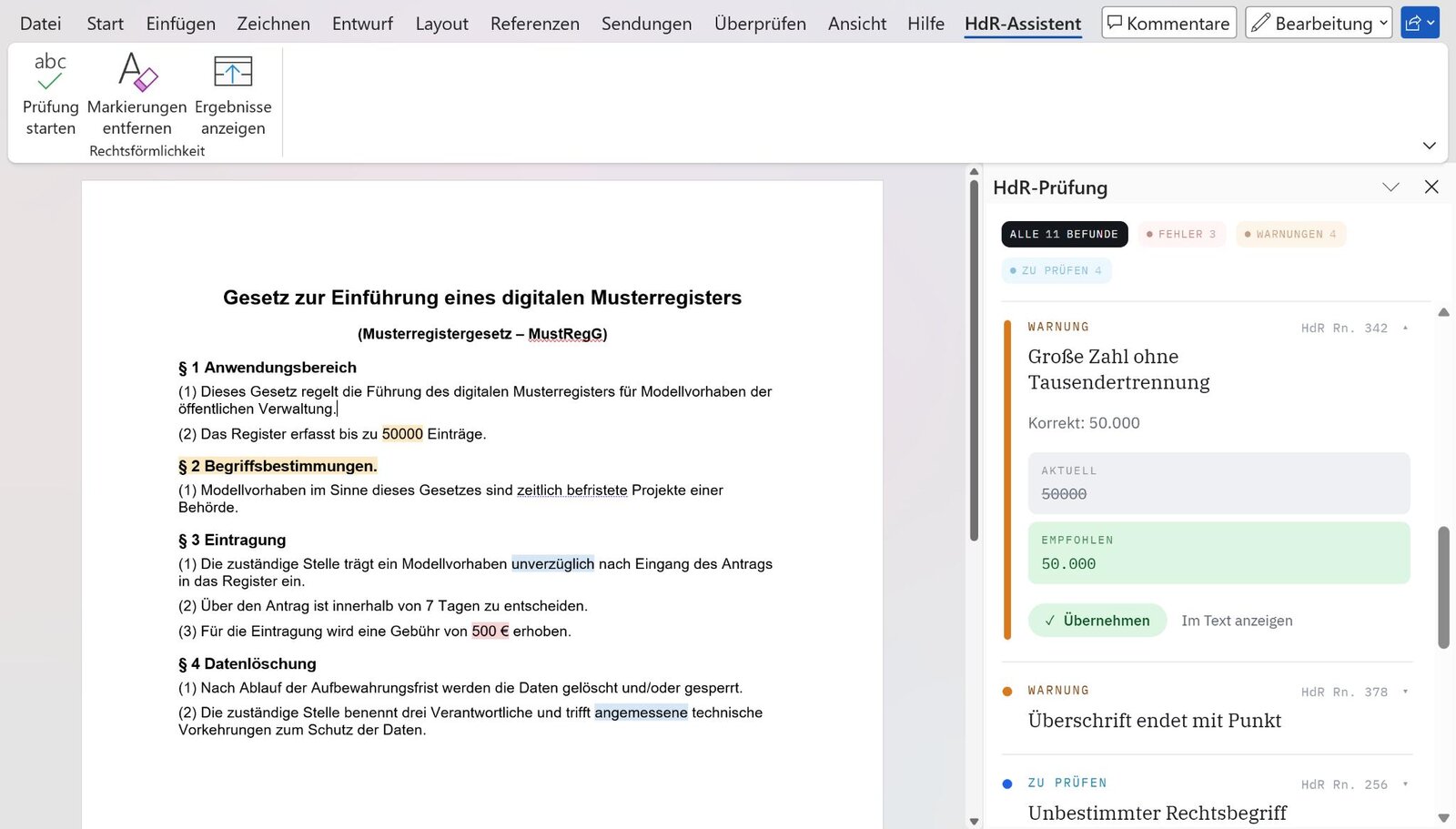The height and width of the screenshot is (829, 1456).
Task: Click the blue share icon button
Action: tap(1420, 23)
